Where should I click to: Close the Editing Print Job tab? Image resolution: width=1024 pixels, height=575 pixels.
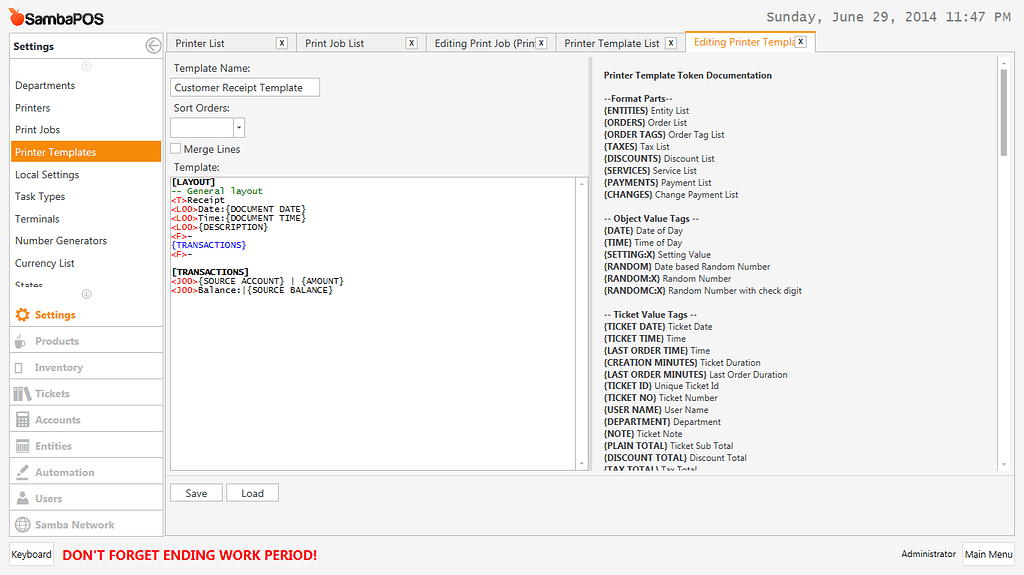[541, 43]
